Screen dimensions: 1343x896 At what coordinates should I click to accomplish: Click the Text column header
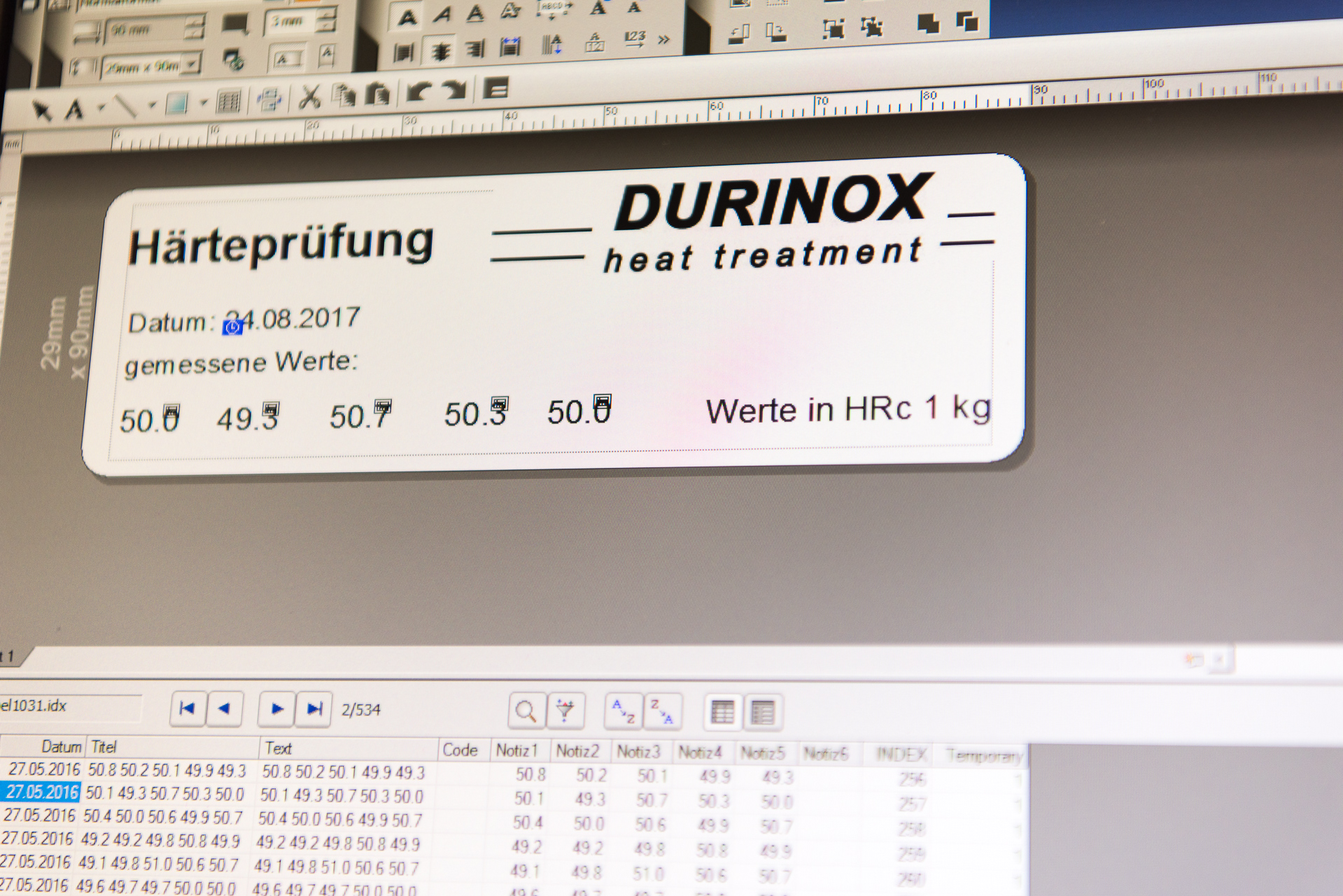coord(349,748)
